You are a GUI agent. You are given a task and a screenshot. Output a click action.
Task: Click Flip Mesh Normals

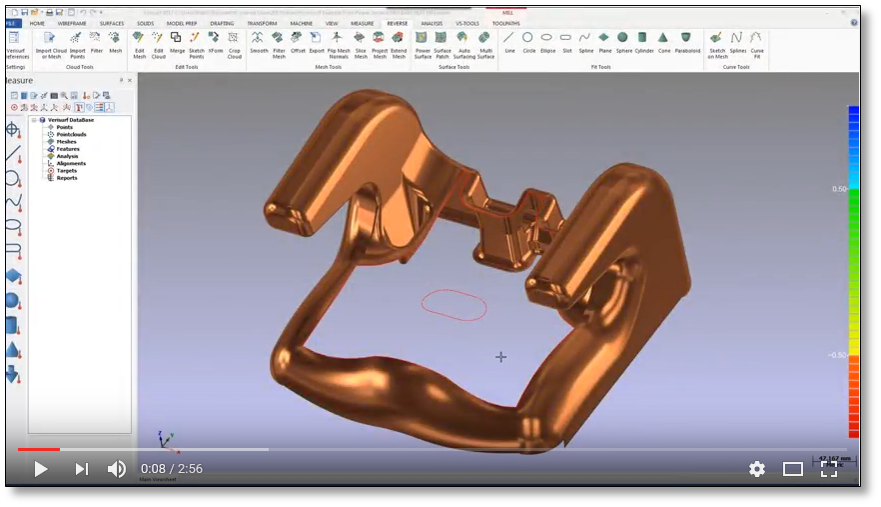(x=338, y=45)
